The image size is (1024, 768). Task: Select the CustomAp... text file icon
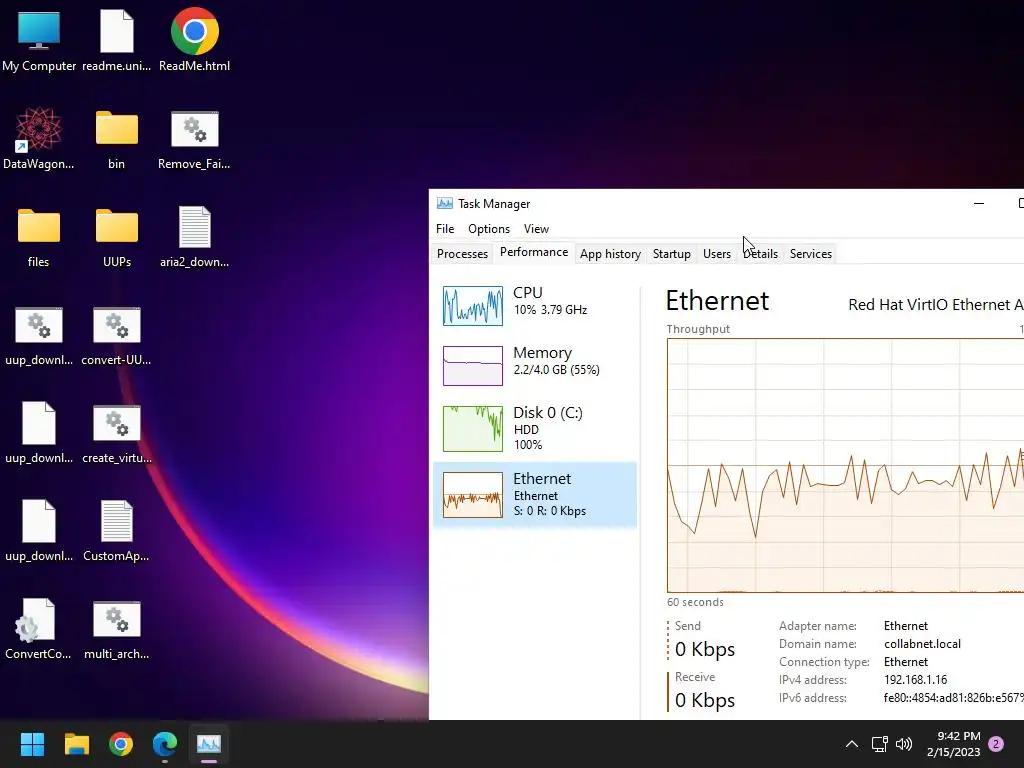[116, 531]
